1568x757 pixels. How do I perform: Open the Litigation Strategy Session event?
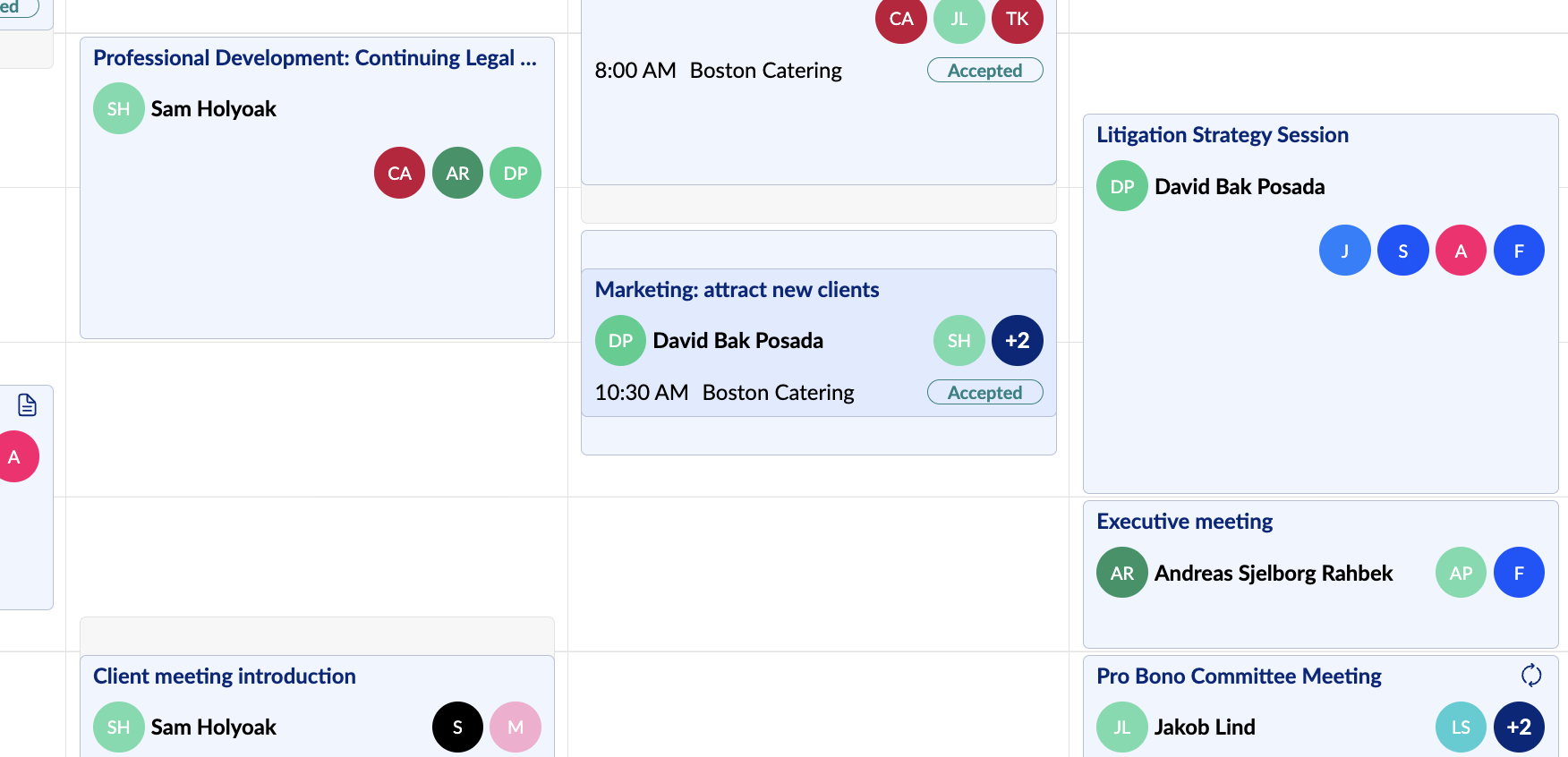(x=1222, y=135)
